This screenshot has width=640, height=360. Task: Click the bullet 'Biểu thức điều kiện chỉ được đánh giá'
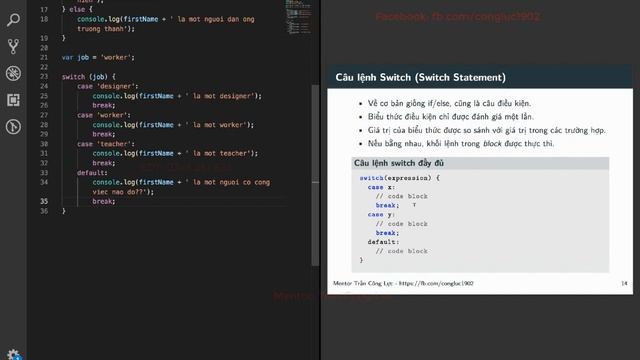click(x=451, y=117)
